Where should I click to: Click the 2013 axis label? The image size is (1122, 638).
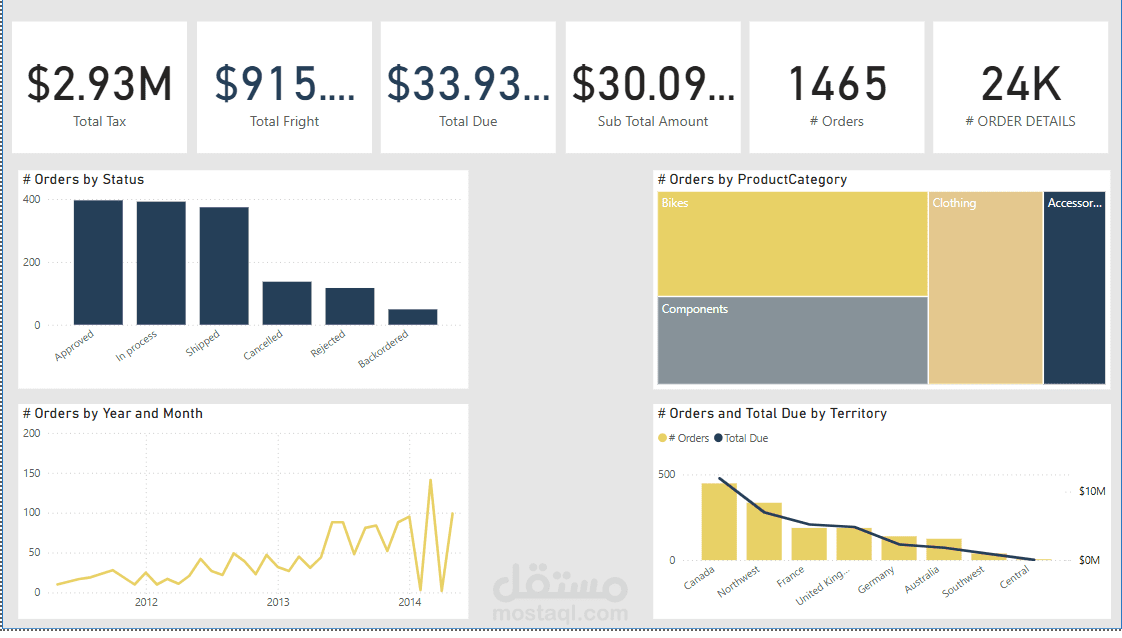pos(278,602)
